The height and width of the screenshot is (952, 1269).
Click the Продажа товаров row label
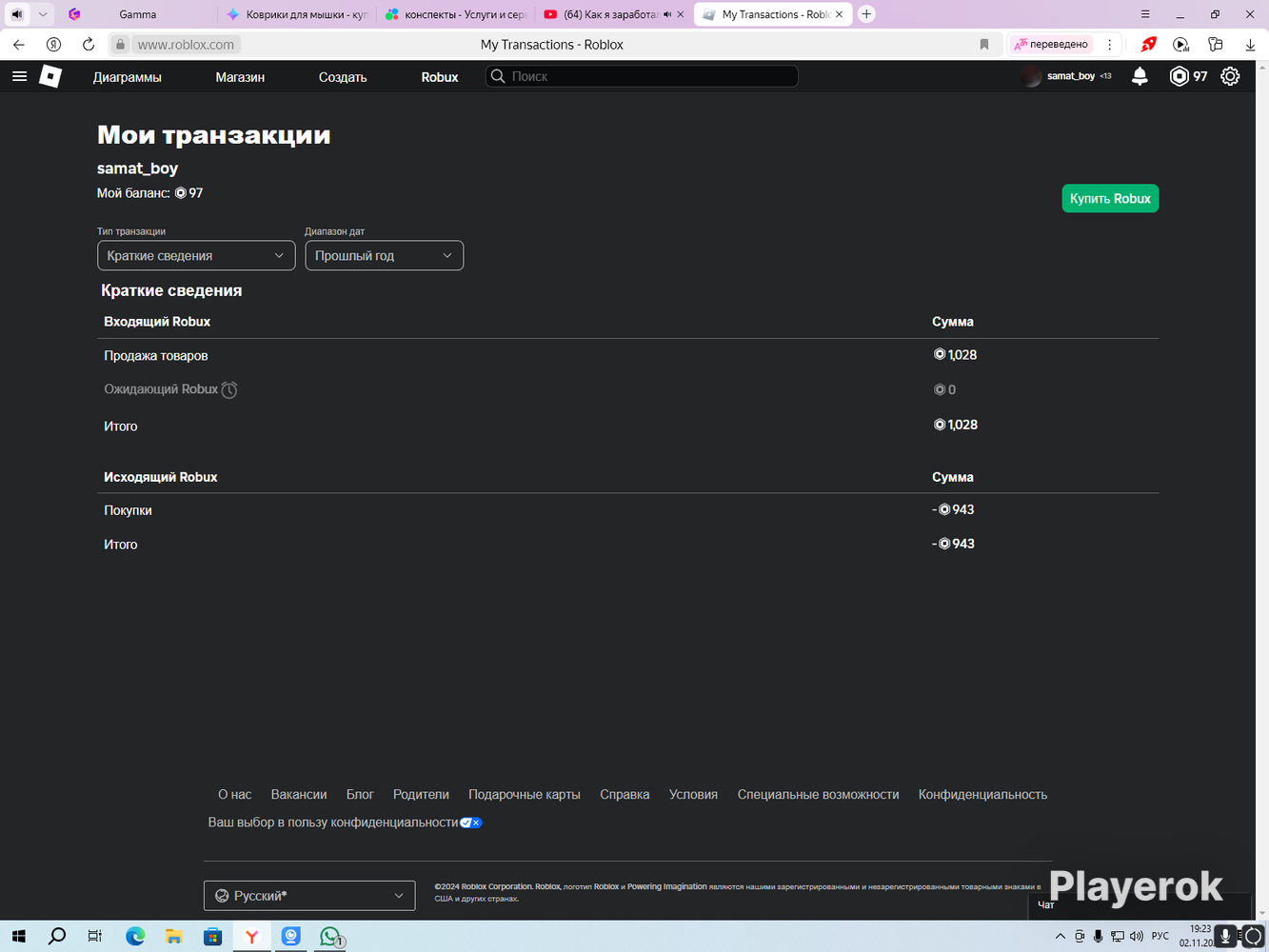click(x=156, y=356)
